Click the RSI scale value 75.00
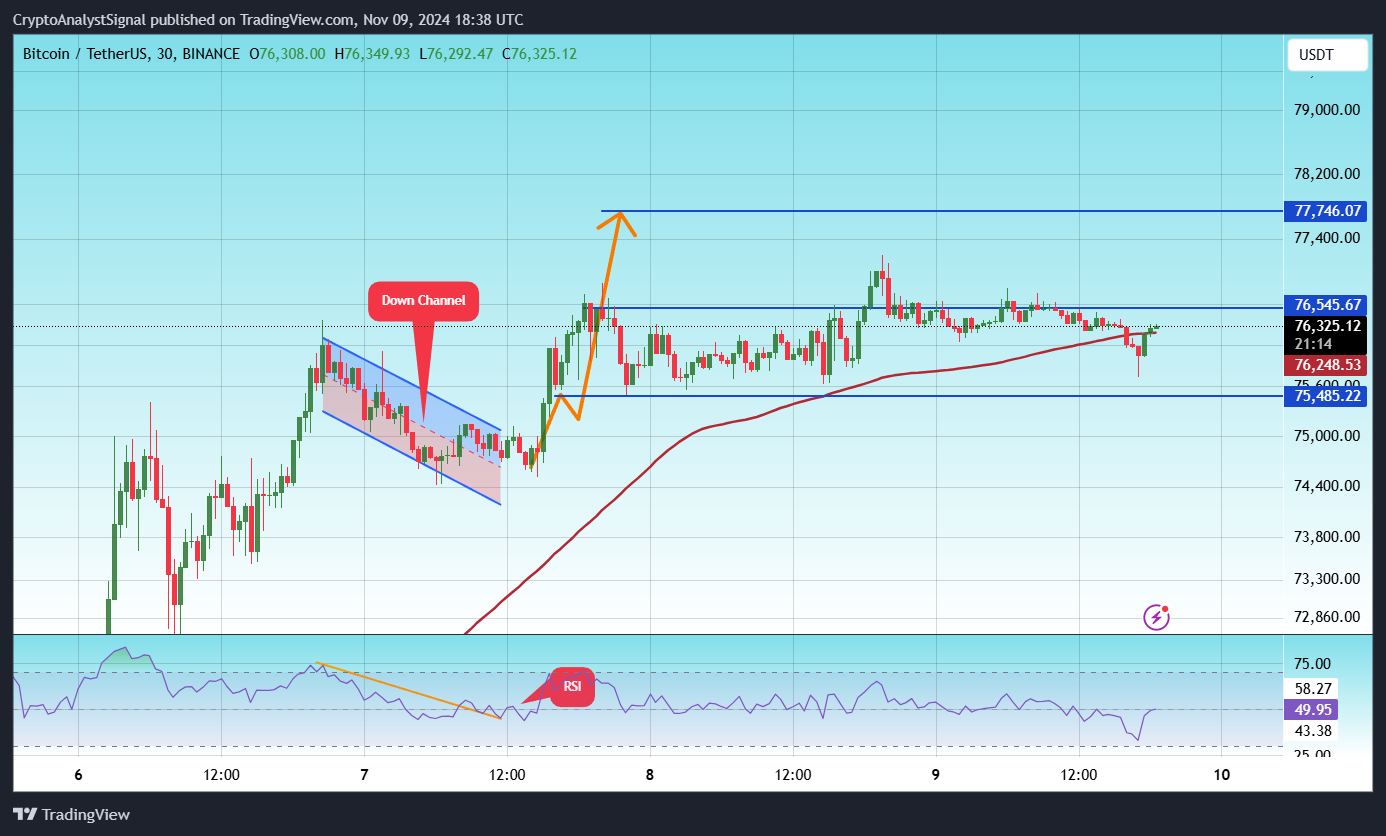1386x836 pixels. point(1313,664)
